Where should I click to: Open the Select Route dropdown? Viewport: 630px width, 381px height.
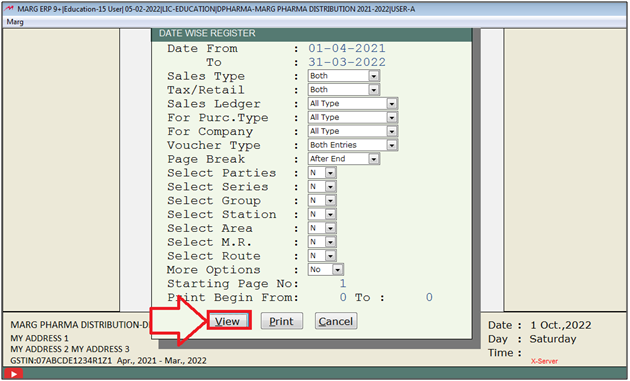tap(330, 256)
